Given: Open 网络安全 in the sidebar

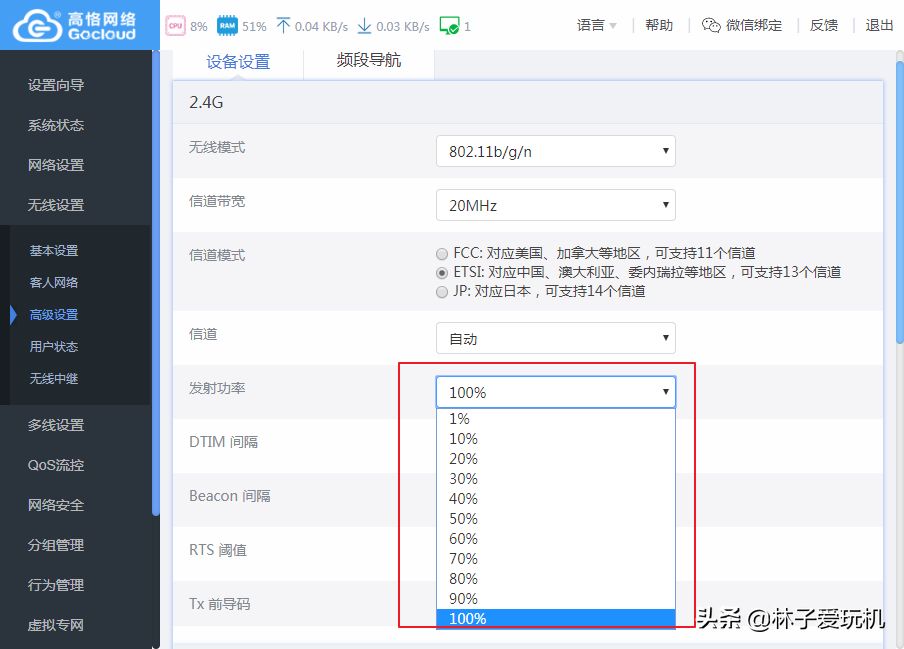Looking at the screenshot, I should pos(56,505).
